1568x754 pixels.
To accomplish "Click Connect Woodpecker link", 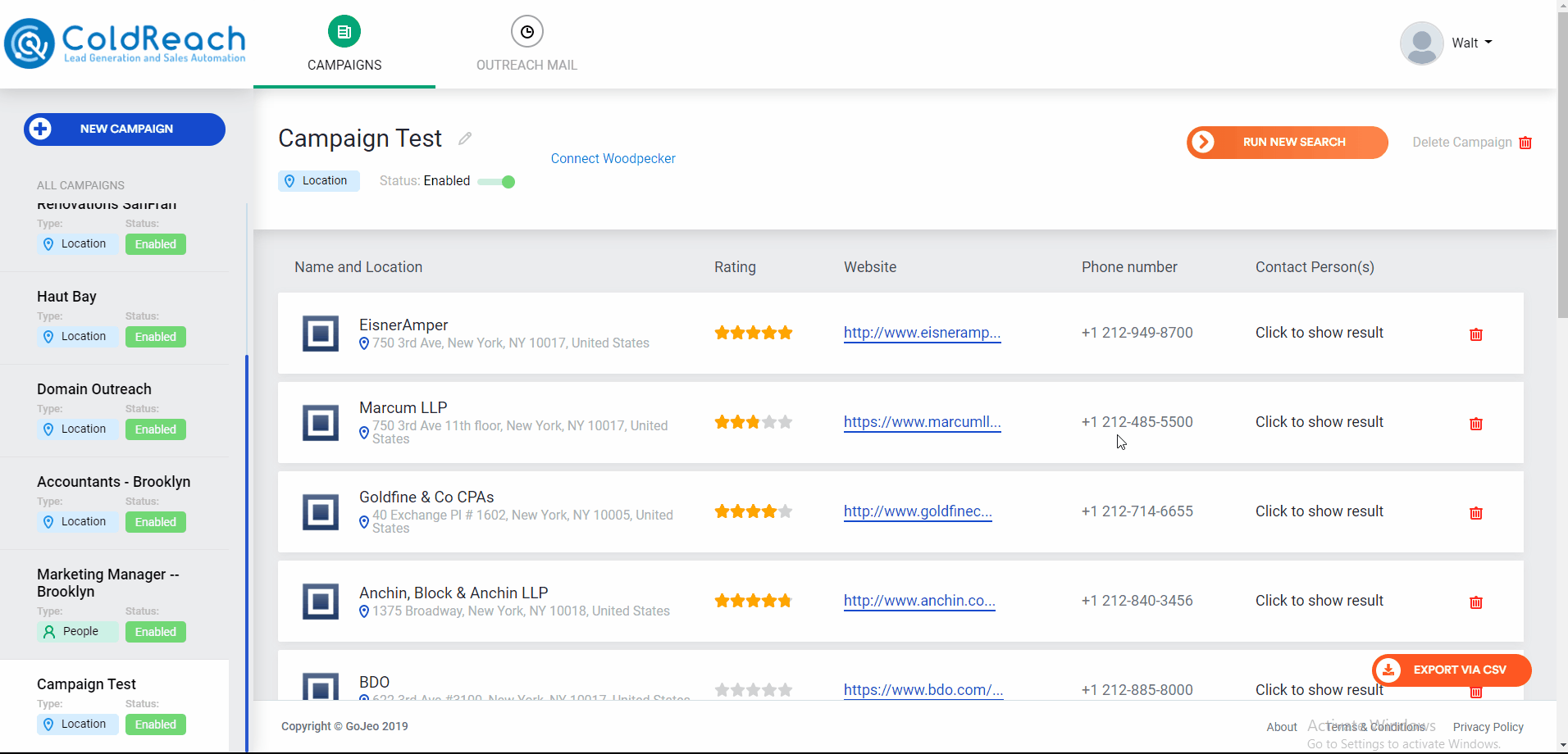I will (613, 158).
